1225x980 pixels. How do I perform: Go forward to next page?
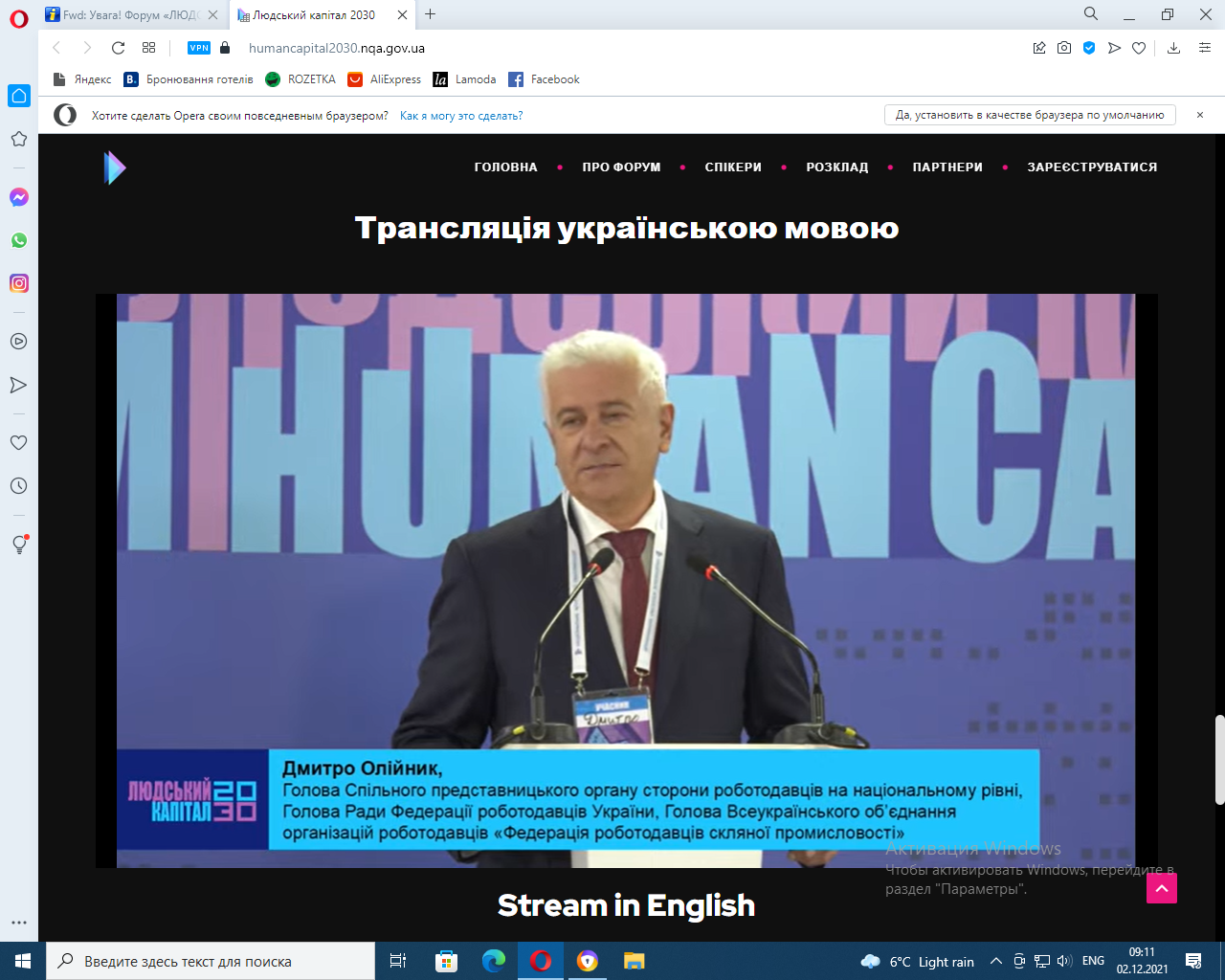tap(87, 48)
